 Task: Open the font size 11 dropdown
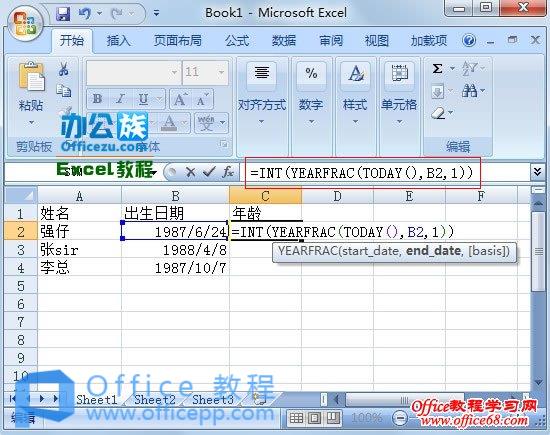221,72
